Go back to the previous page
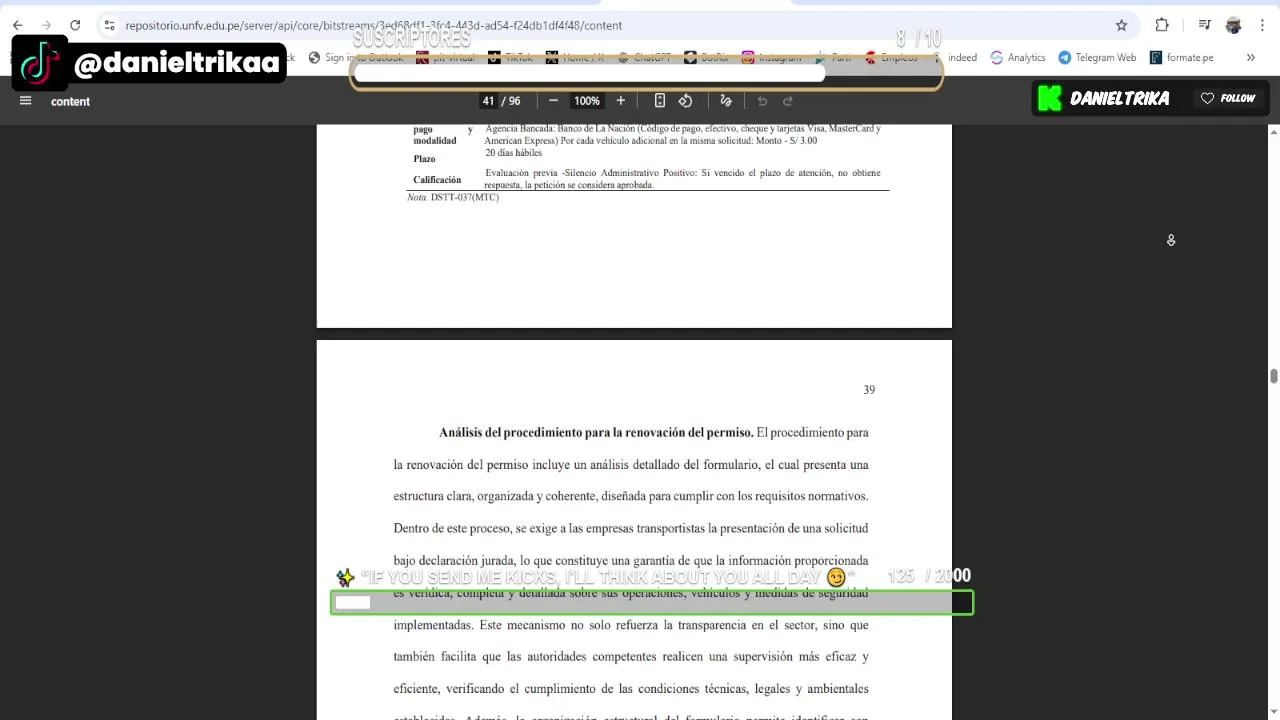The height and width of the screenshot is (720, 1280). (17, 25)
